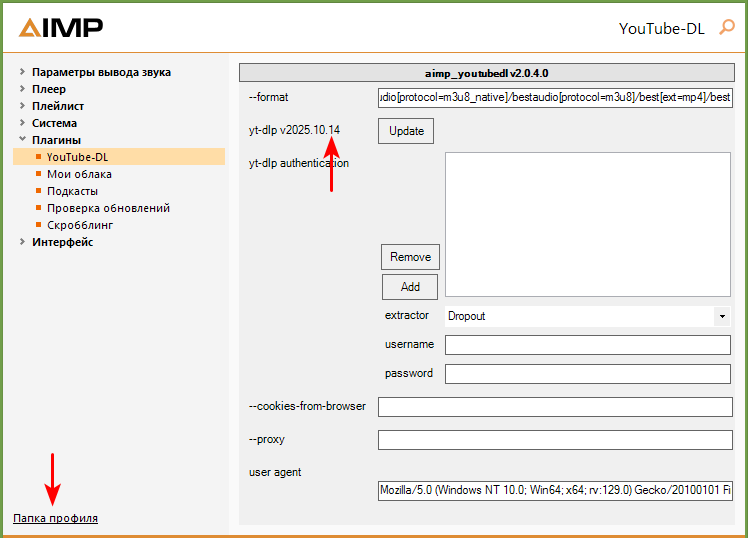Focus the --cookies-from-browser text field

click(554, 407)
